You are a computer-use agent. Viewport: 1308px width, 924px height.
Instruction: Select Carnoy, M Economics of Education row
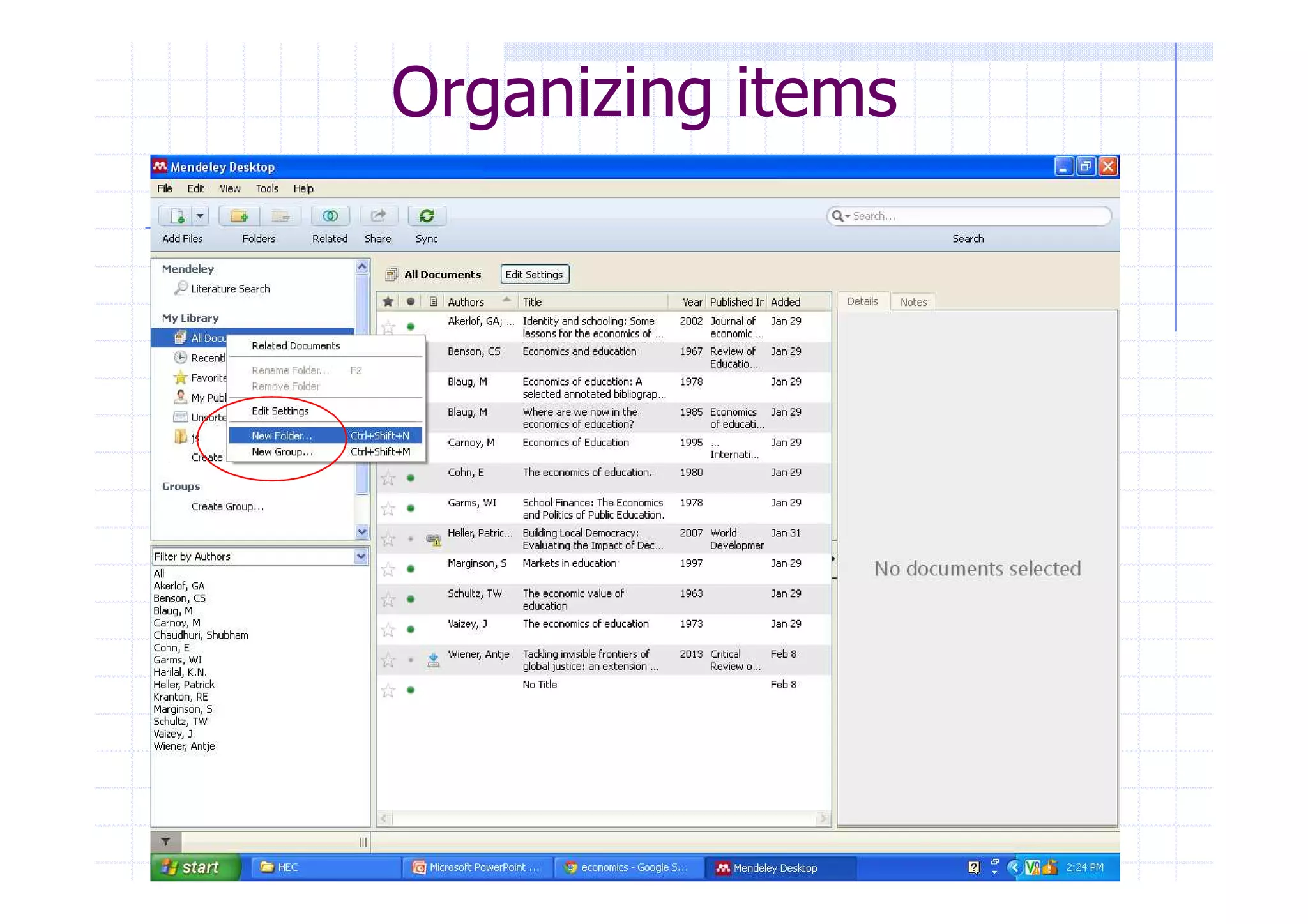603,448
